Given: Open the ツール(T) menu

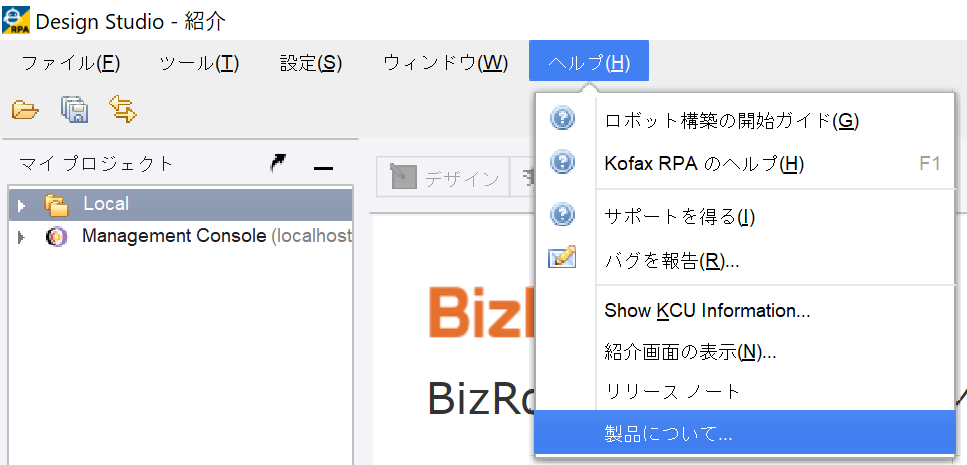Looking at the screenshot, I should tap(199, 63).
